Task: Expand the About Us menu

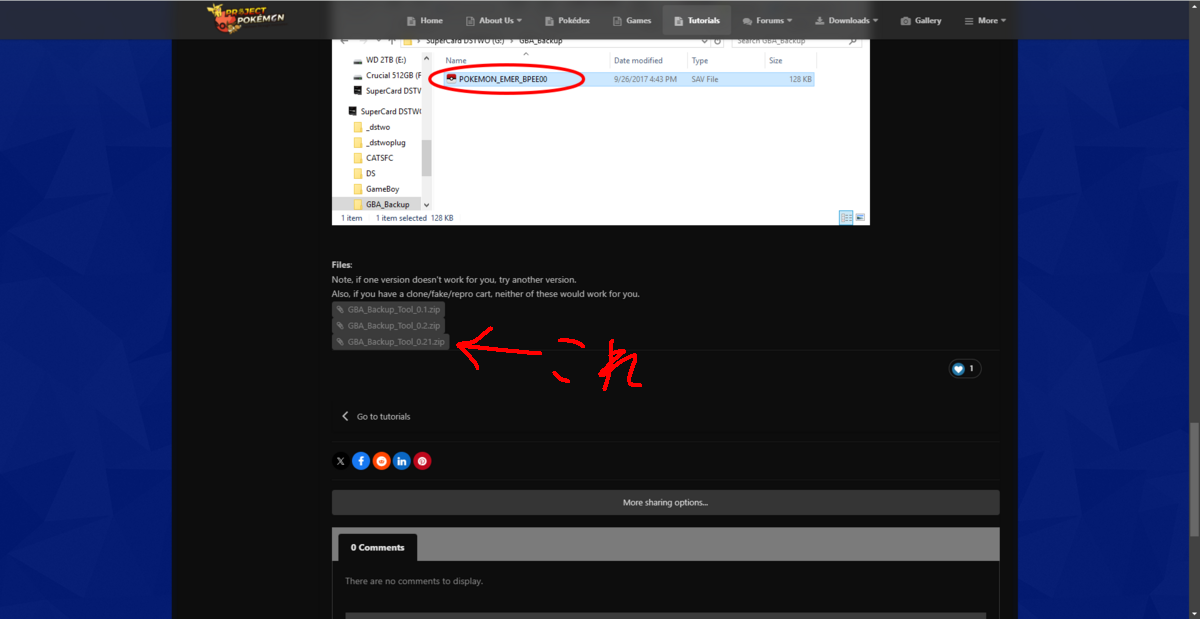Action: [494, 20]
